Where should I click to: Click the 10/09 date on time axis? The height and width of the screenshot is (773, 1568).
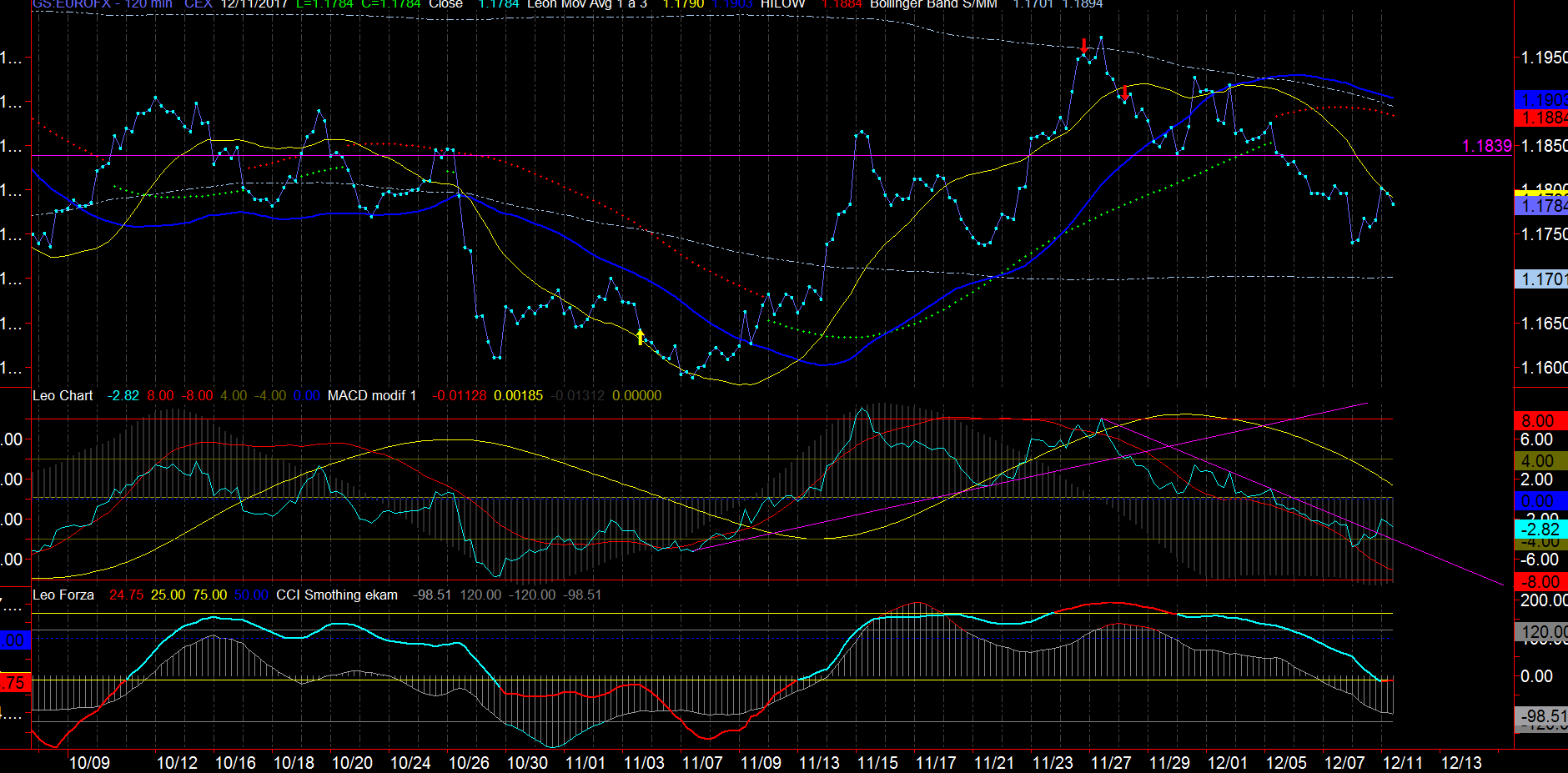pyautogui.click(x=89, y=762)
